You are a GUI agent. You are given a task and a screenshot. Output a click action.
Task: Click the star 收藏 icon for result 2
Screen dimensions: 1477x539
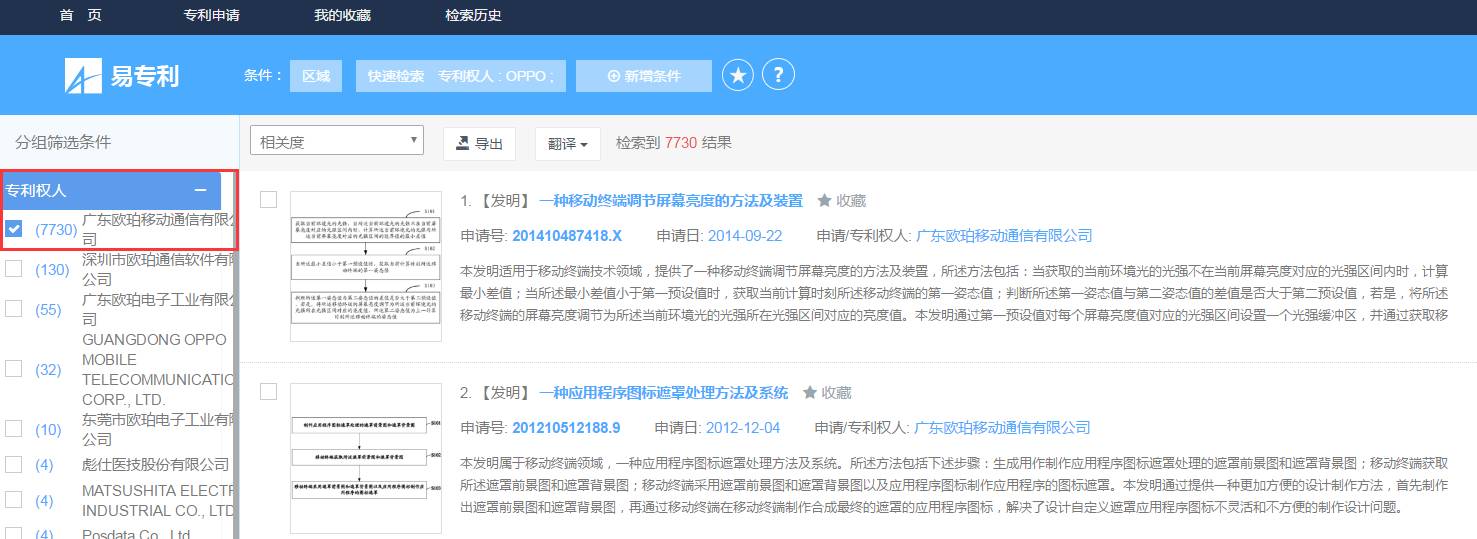point(810,393)
